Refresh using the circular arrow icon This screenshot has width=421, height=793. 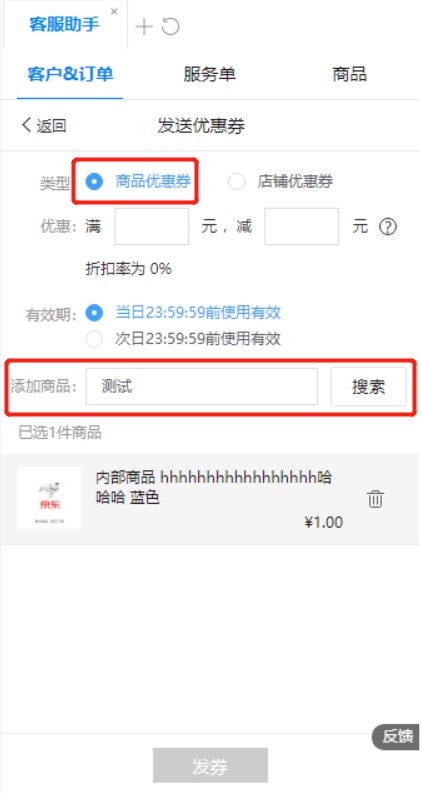point(171,26)
